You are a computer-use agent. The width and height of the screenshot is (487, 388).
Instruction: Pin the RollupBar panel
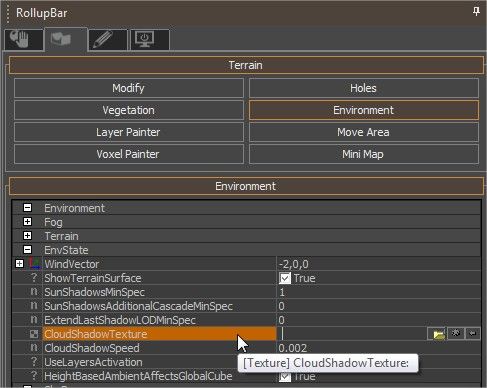tap(476, 12)
